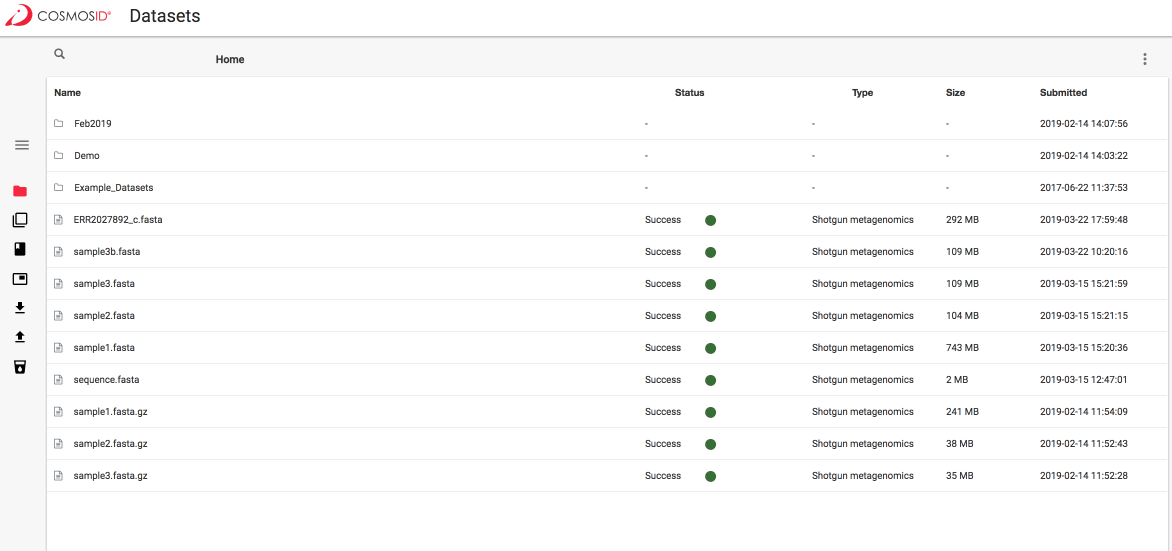Click the 241 MB size cell
This screenshot has height=551, width=1172.
point(962,412)
